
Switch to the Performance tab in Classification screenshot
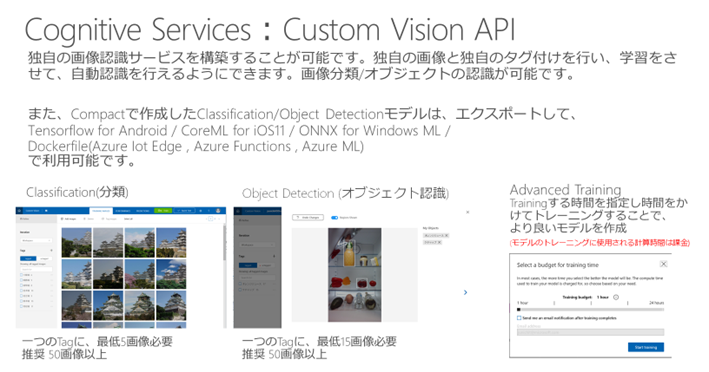[x=123, y=211]
